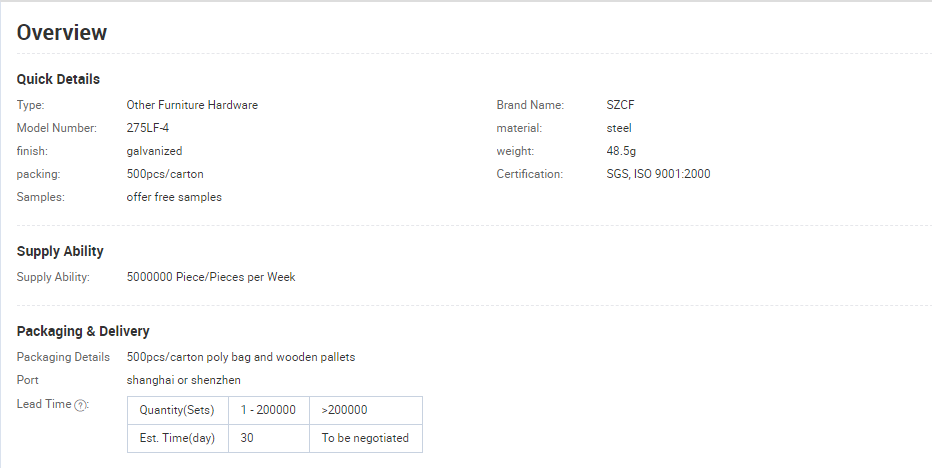Click the Packaging Details description text
Image resolution: width=932 pixels, height=468 pixels.
pyautogui.click(x=241, y=357)
